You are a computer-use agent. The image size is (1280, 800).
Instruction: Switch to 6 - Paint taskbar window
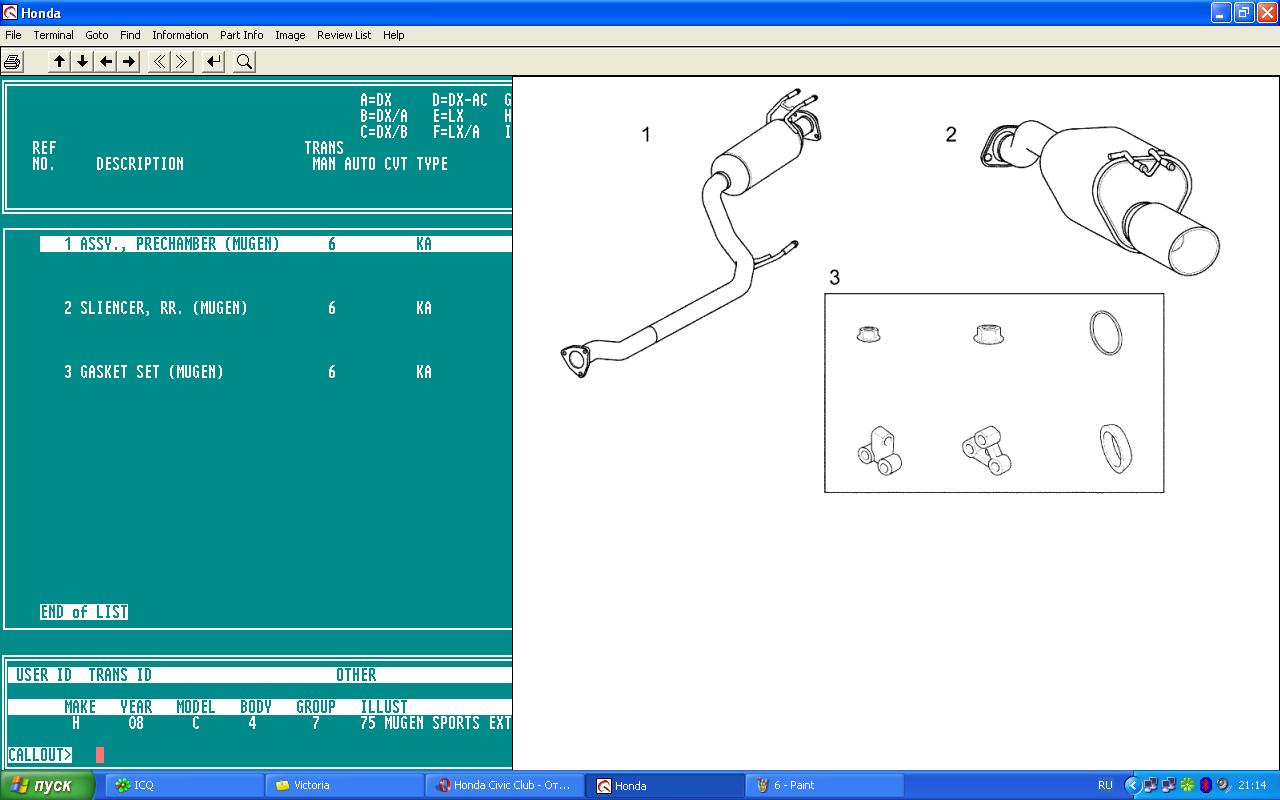pyautogui.click(x=825, y=785)
